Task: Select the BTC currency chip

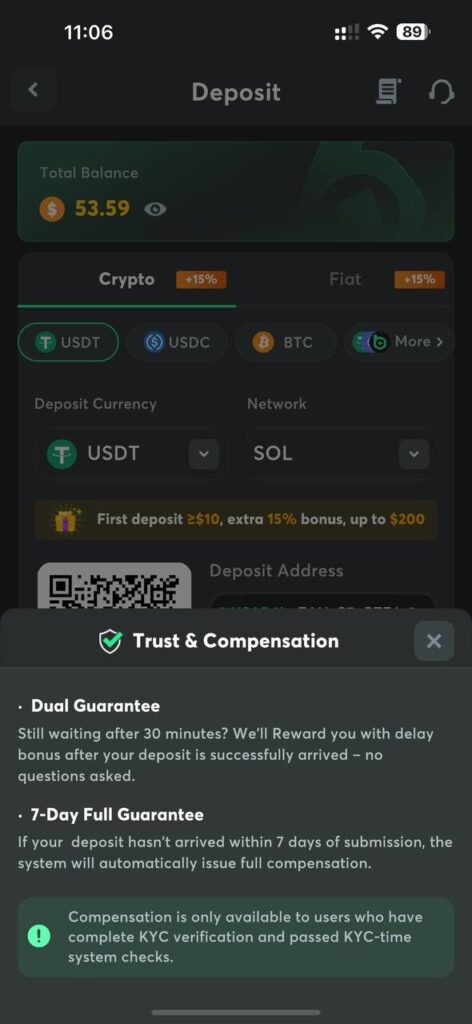Action: pyautogui.click(x=285, y=342)
